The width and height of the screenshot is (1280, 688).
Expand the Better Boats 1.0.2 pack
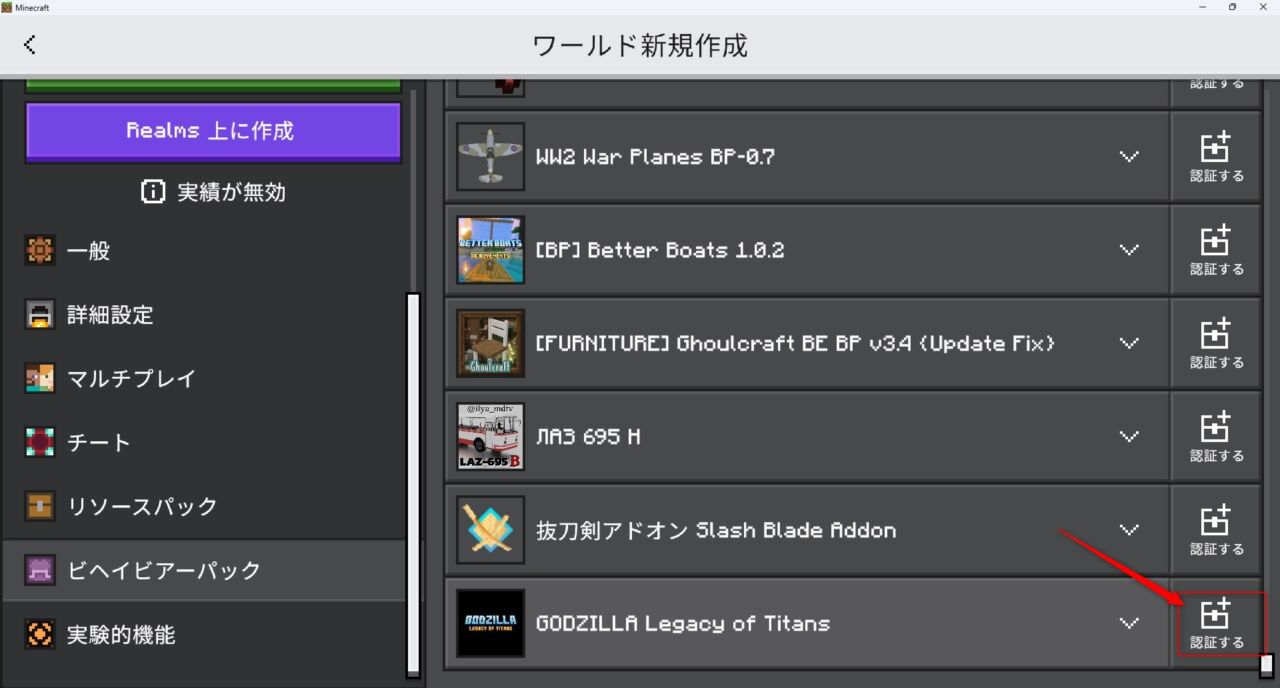point(1129,250)
